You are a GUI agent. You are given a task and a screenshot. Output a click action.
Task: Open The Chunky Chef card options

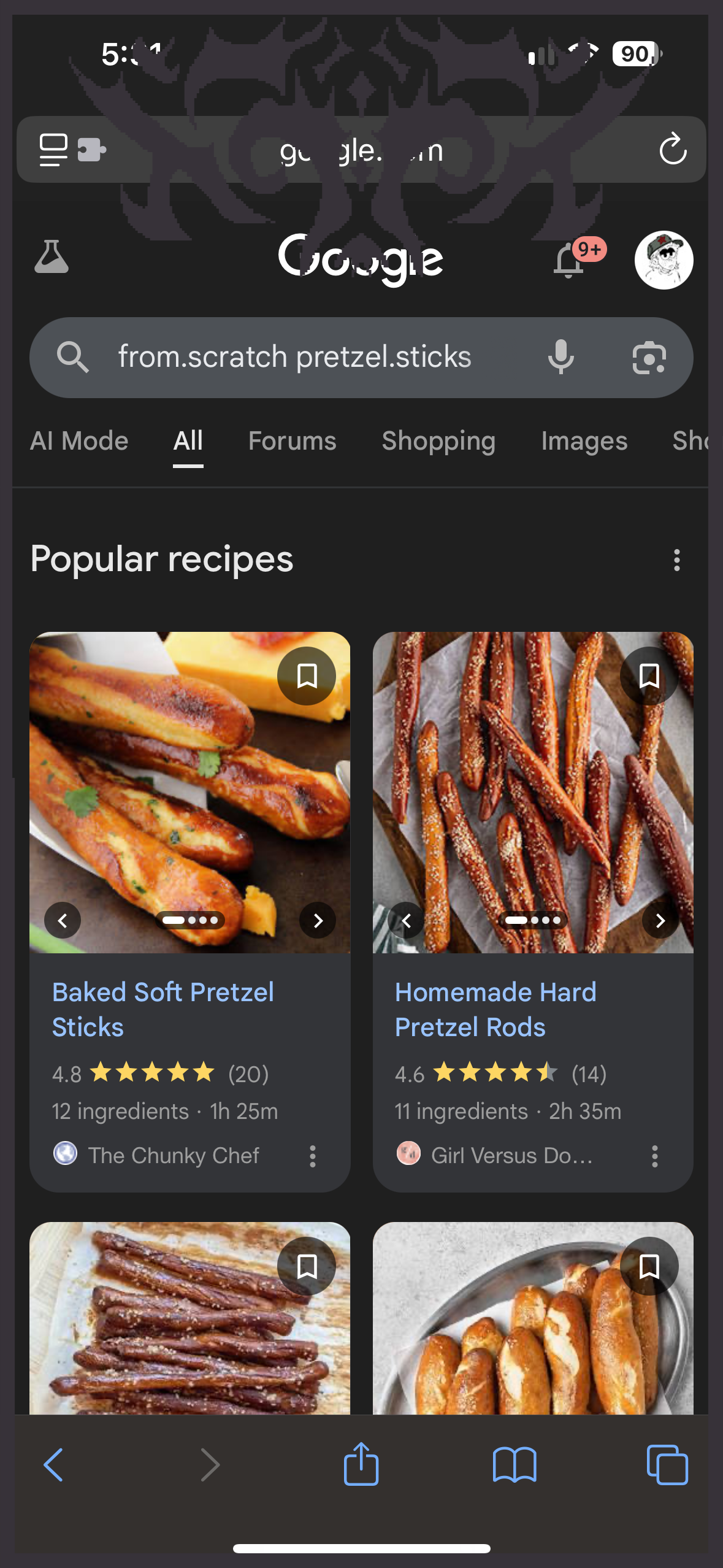click(313, 1156)
